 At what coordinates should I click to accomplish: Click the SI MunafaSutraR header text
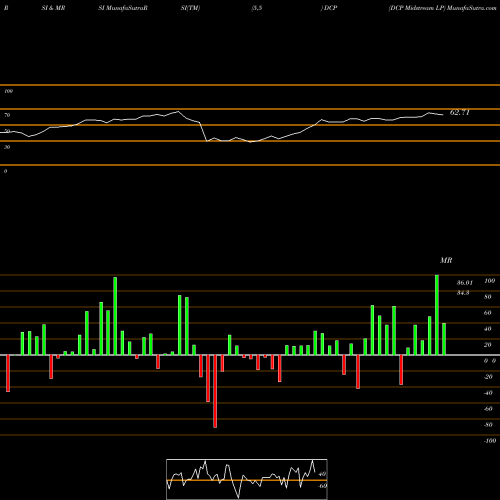tap(123, 8)
